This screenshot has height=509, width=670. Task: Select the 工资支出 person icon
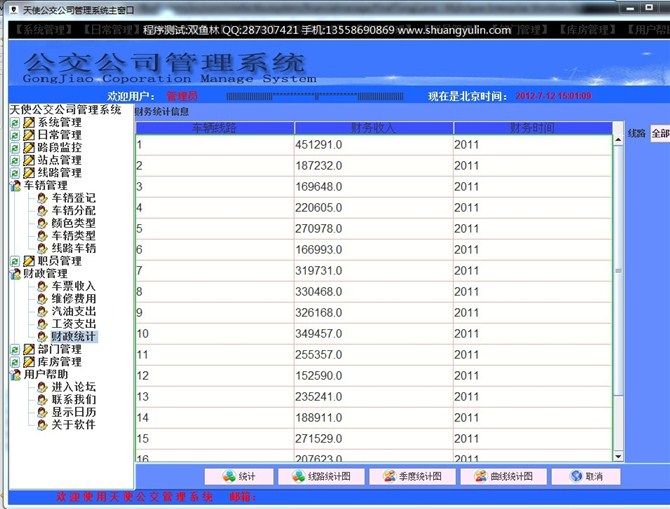click(x=43, y=324)
